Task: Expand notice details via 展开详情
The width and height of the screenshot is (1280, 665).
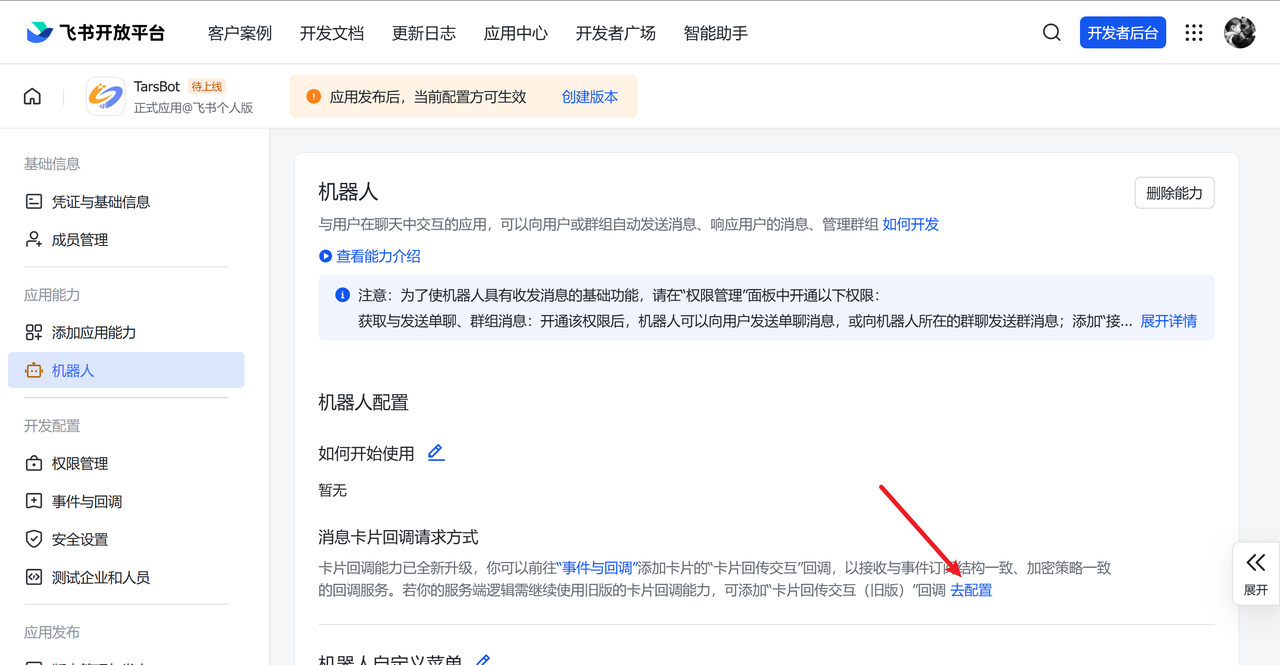Action: click(x=1168, y=321)
